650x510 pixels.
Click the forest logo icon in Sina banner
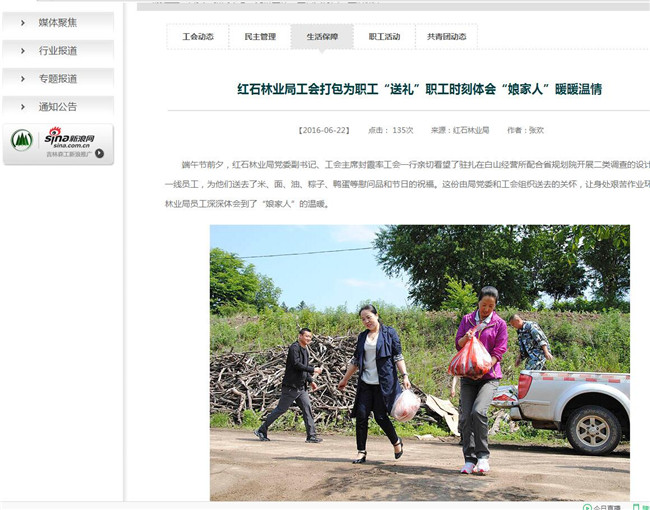coord(22,140)
